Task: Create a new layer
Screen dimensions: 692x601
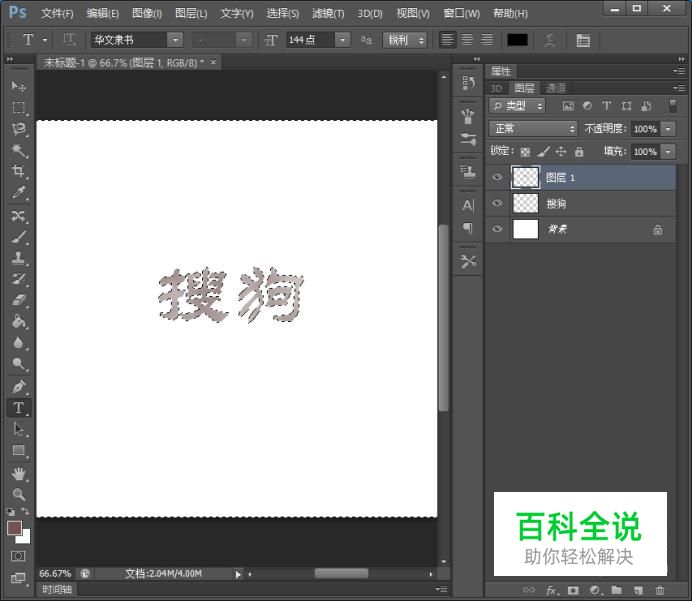Action: click(x=638, y=590)
